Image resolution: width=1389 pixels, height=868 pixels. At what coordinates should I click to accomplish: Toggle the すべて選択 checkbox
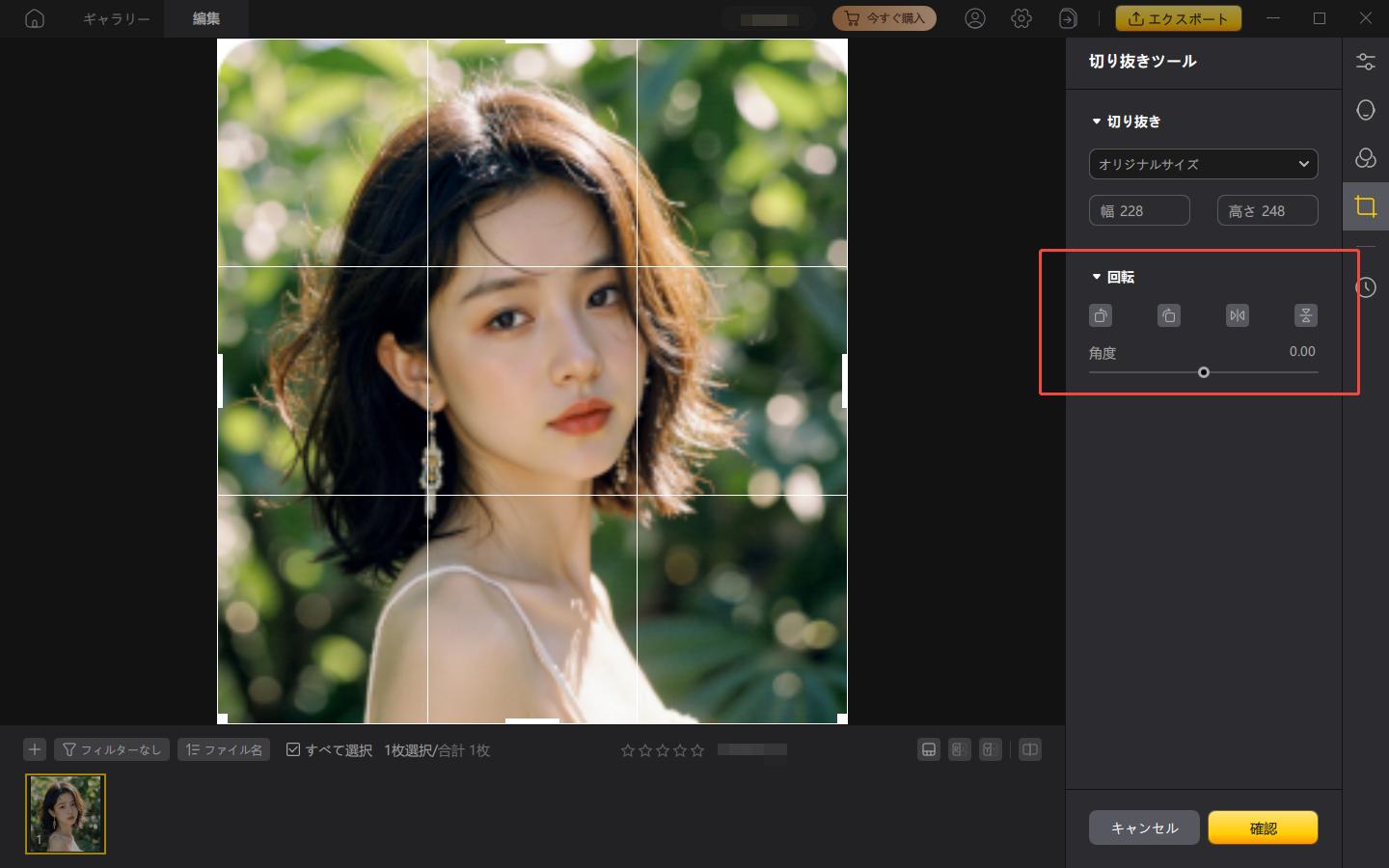(293, 749)
